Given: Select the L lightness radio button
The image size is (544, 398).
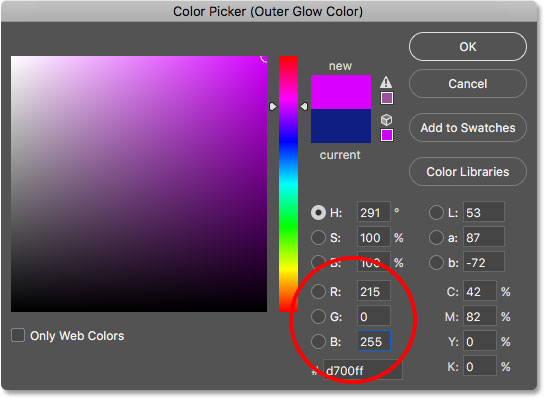Looking at the screenshot, I should click(436, 213).
